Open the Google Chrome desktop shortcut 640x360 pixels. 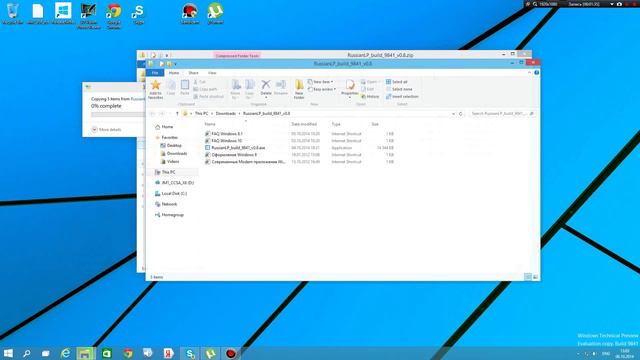[x=114, y=15]
